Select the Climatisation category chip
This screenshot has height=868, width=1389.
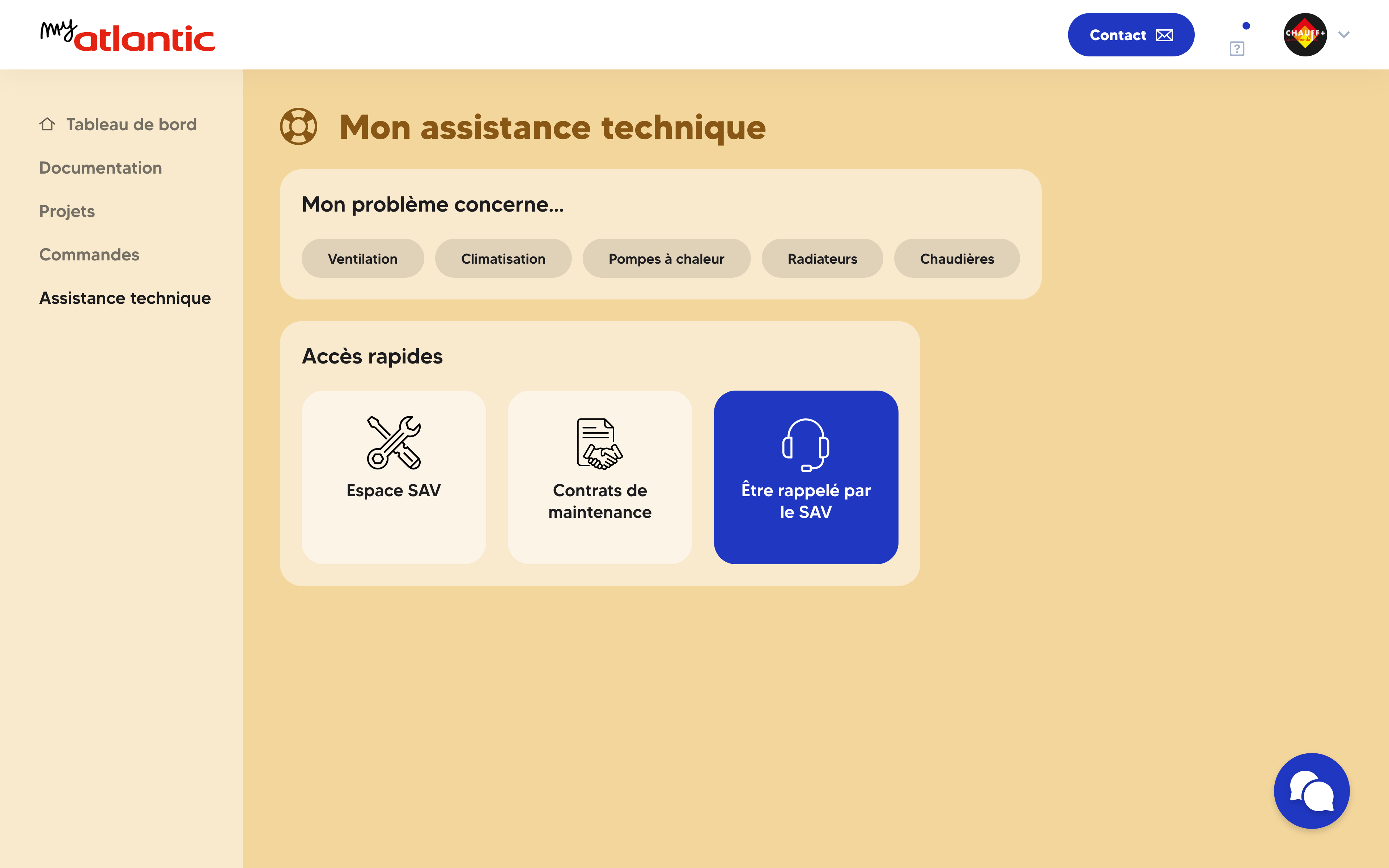[503, 259]
